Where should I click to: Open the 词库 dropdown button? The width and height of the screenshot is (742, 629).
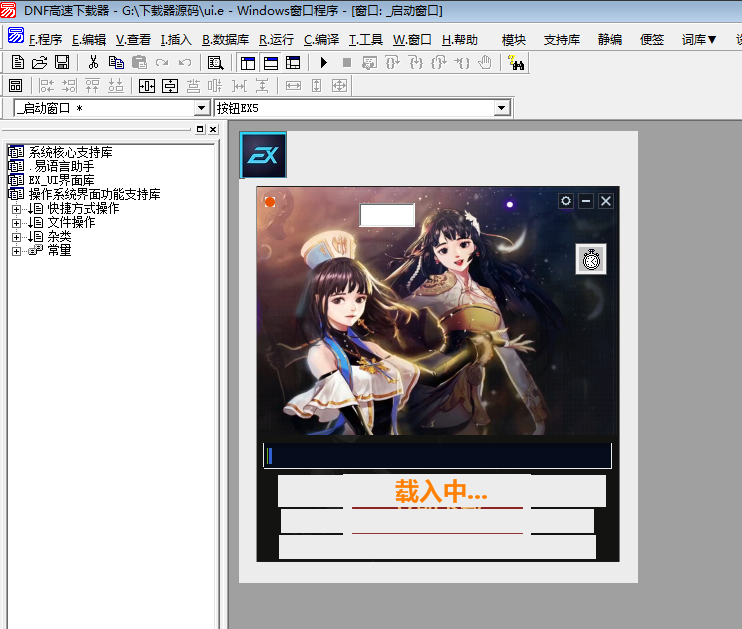pyautogui.click(x=699, y=40)
